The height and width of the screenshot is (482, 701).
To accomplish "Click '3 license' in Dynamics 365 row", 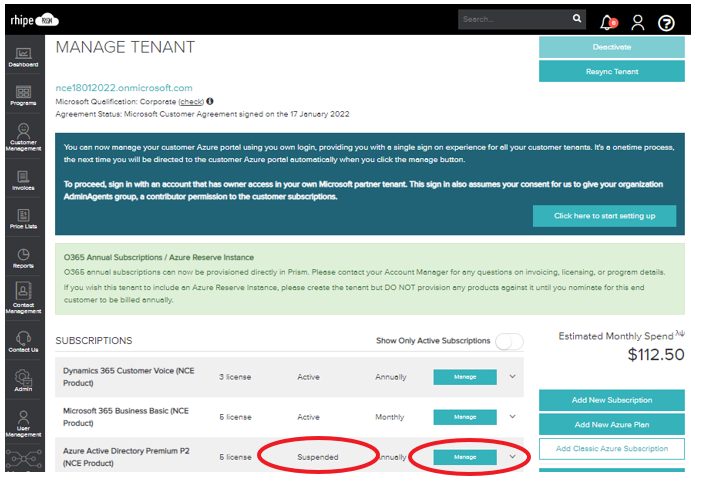I will tap(235, 377).
